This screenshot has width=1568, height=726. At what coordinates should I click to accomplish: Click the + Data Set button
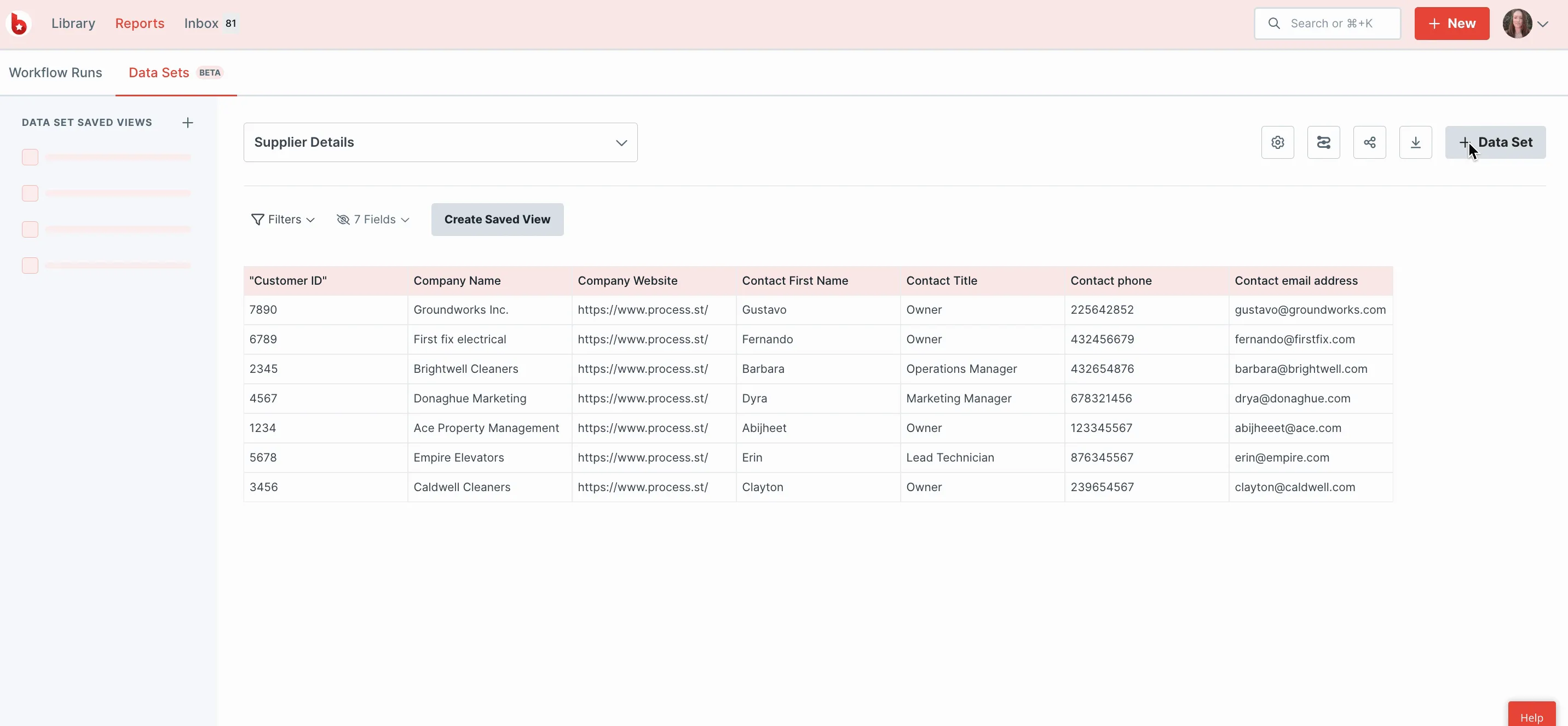[1495, 142]
